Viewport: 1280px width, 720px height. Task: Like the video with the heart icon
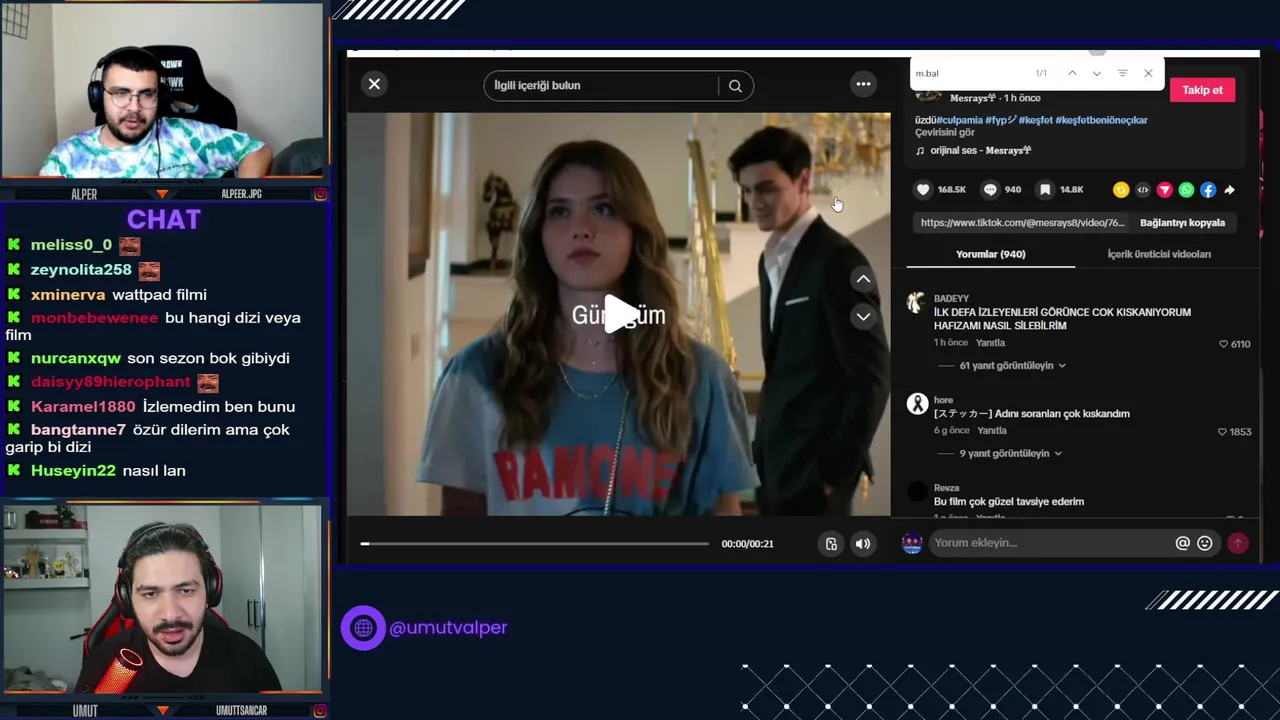923,190
